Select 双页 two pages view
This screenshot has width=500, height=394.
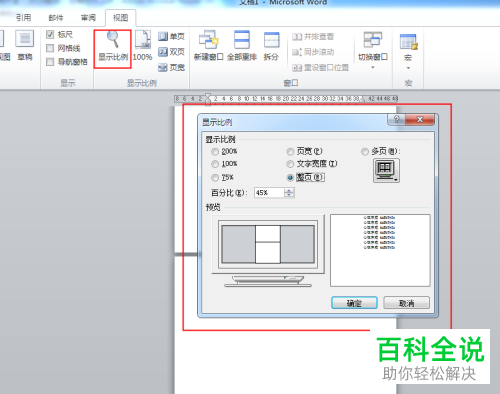click(x=171, y=52)
